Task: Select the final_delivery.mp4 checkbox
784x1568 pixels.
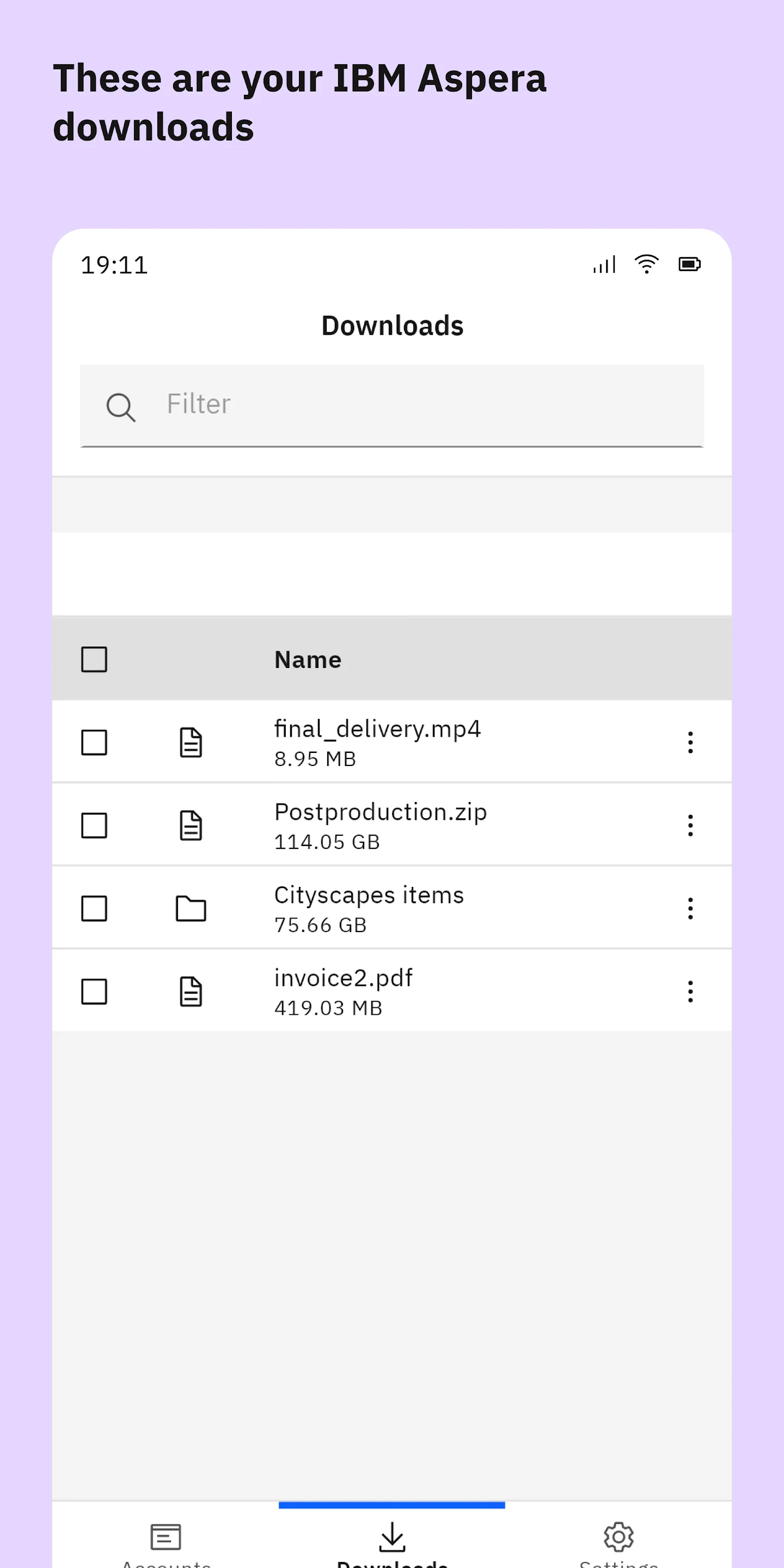Action: [x=94, y=742]
